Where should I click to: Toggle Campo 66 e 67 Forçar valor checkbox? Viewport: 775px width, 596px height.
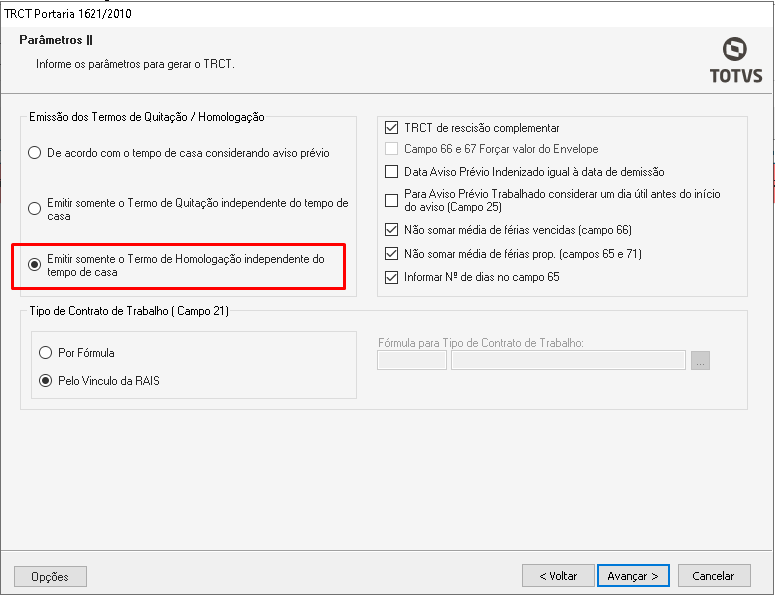click(x=391, y=149)
